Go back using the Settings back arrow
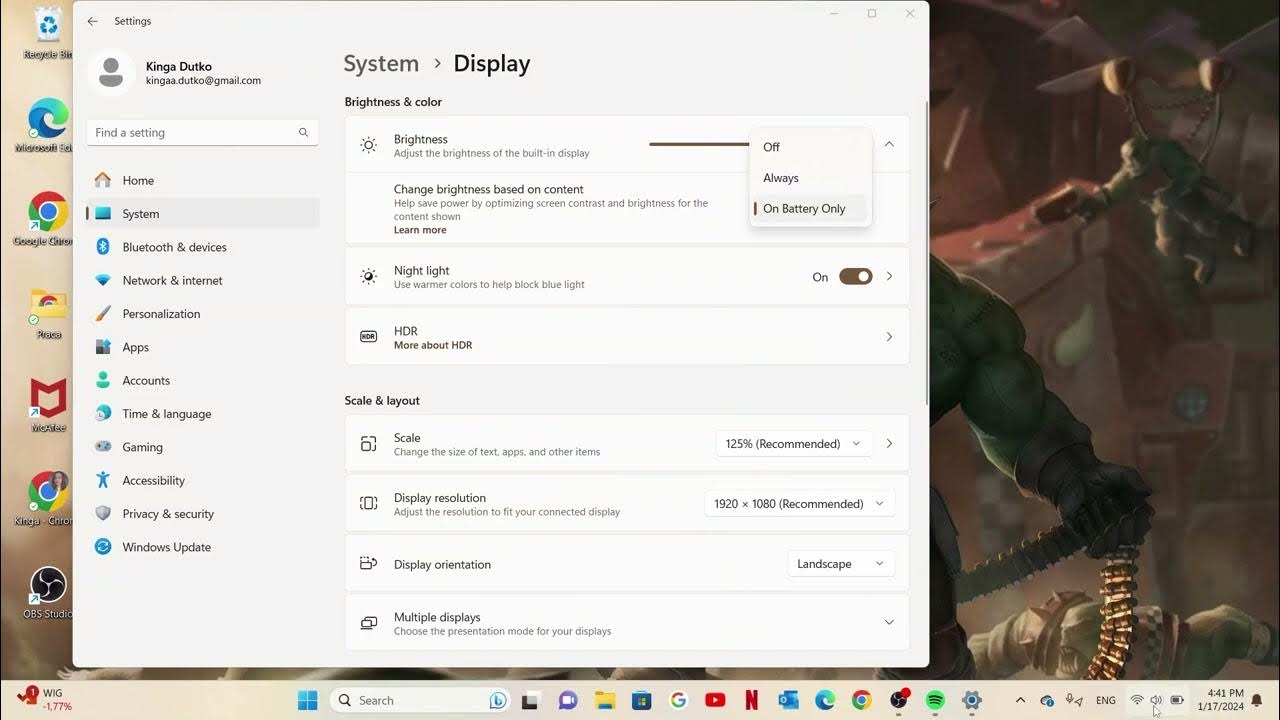The width and height of the screenshot is (1280, 720). pyautogui.click(x=91, y=21)
